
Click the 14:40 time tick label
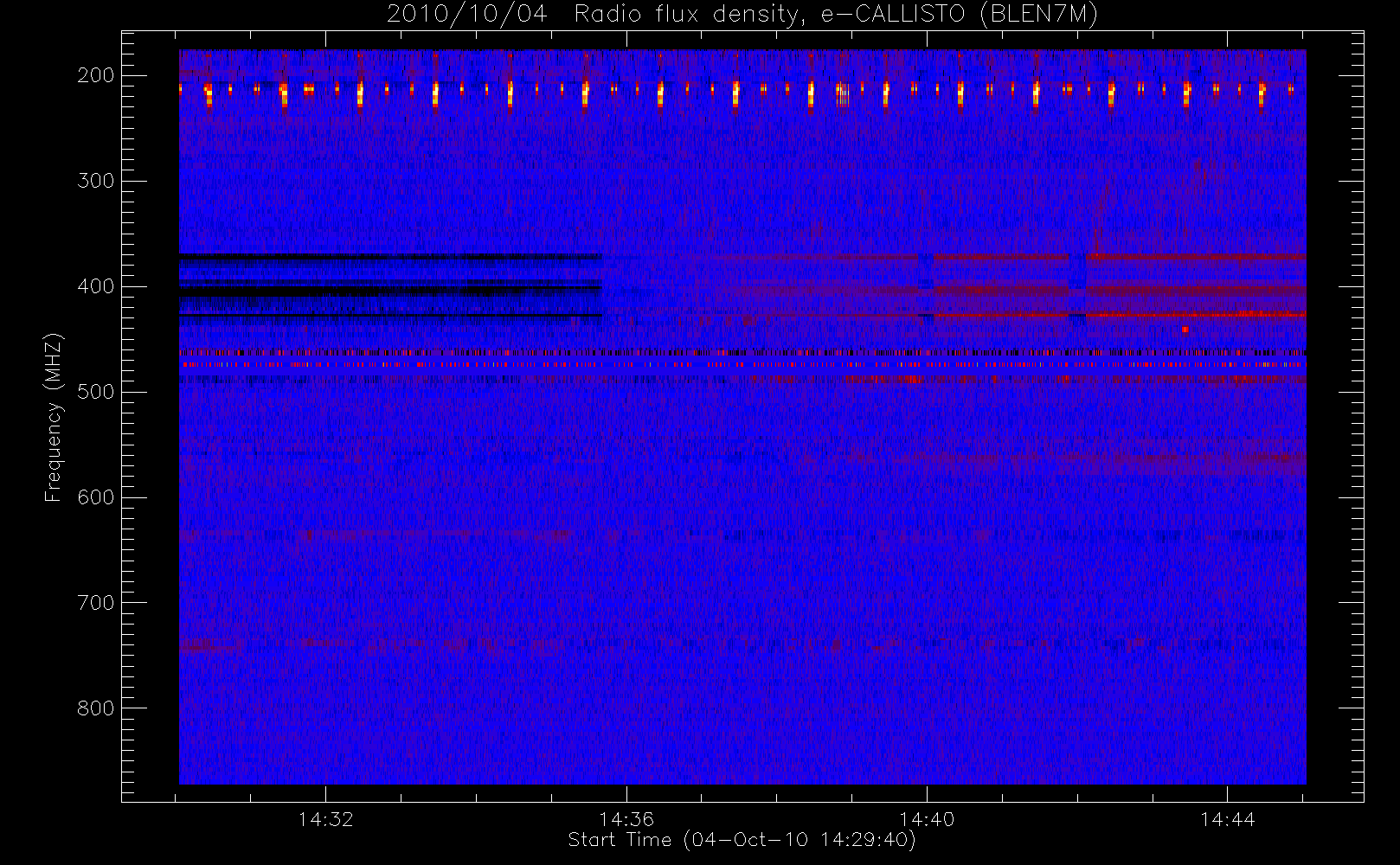coord(927,819)
